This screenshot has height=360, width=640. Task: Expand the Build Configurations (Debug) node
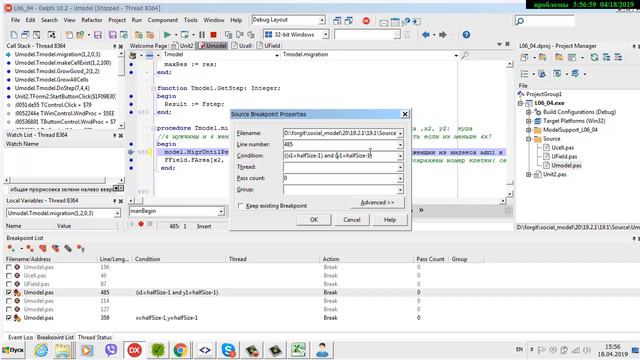click(x=529, y=112)
